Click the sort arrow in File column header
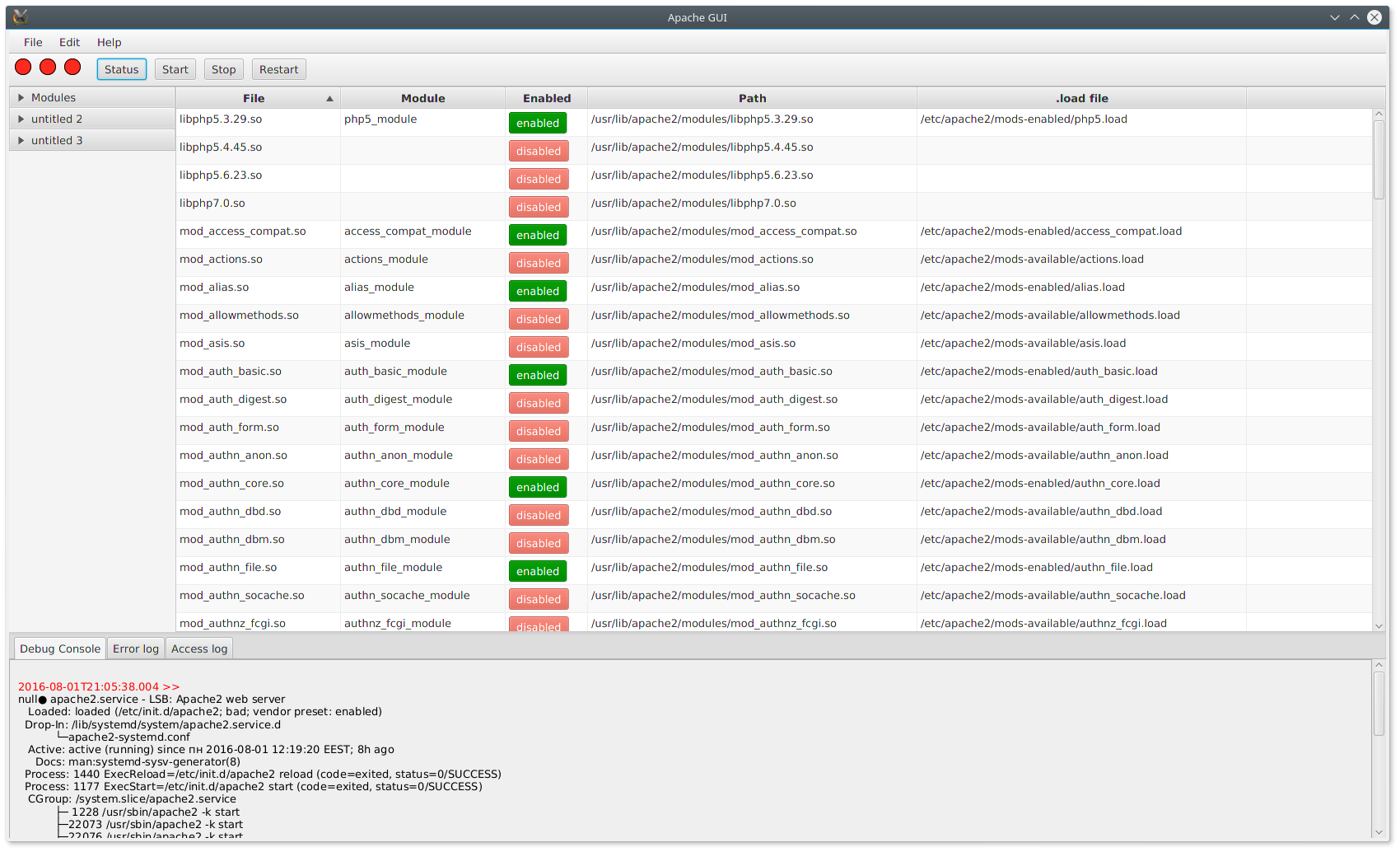The width and height of the screenshot is (1400, 852). pos(329,98)
